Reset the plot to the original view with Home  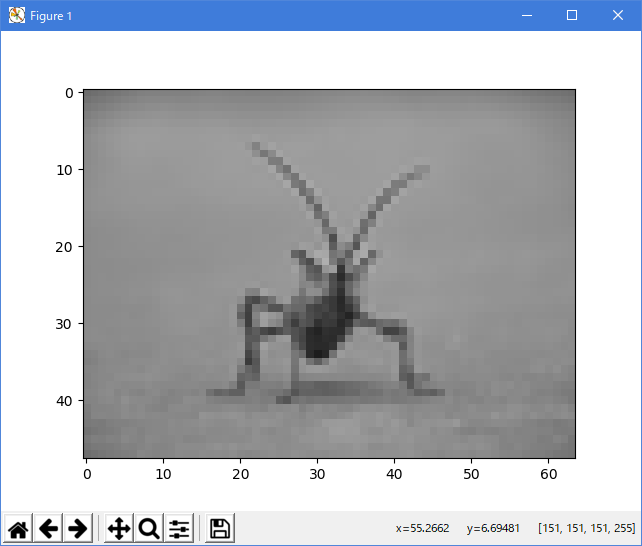pos(18,528)
